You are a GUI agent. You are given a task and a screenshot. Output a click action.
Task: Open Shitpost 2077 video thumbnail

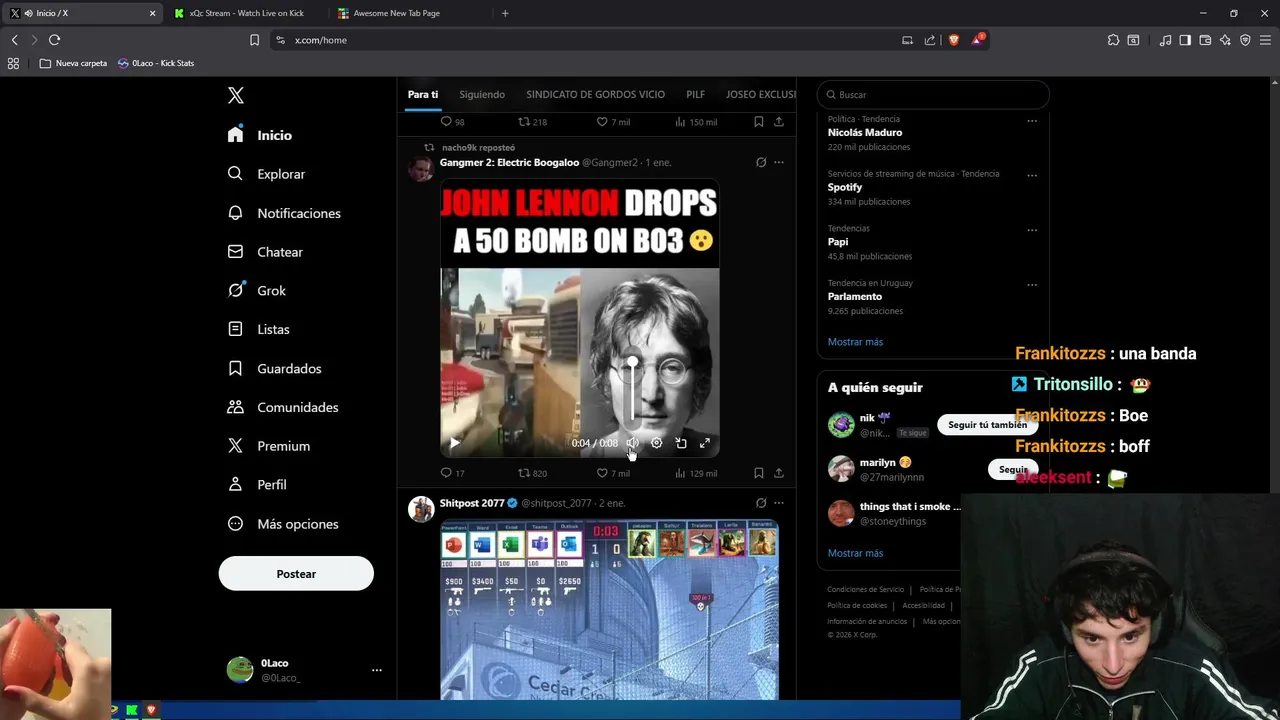click(609, 610)
